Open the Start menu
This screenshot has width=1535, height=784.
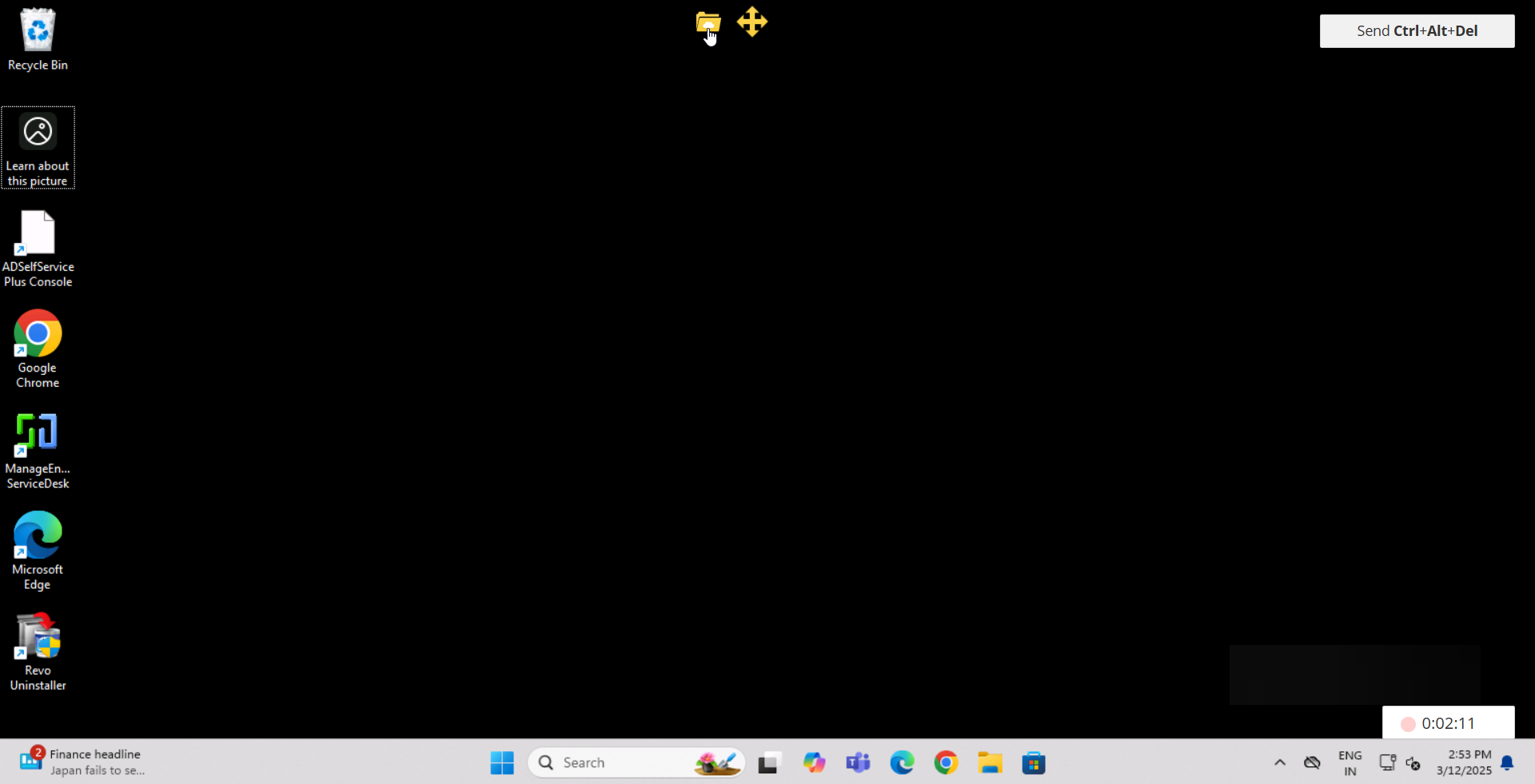coord(501,762)
